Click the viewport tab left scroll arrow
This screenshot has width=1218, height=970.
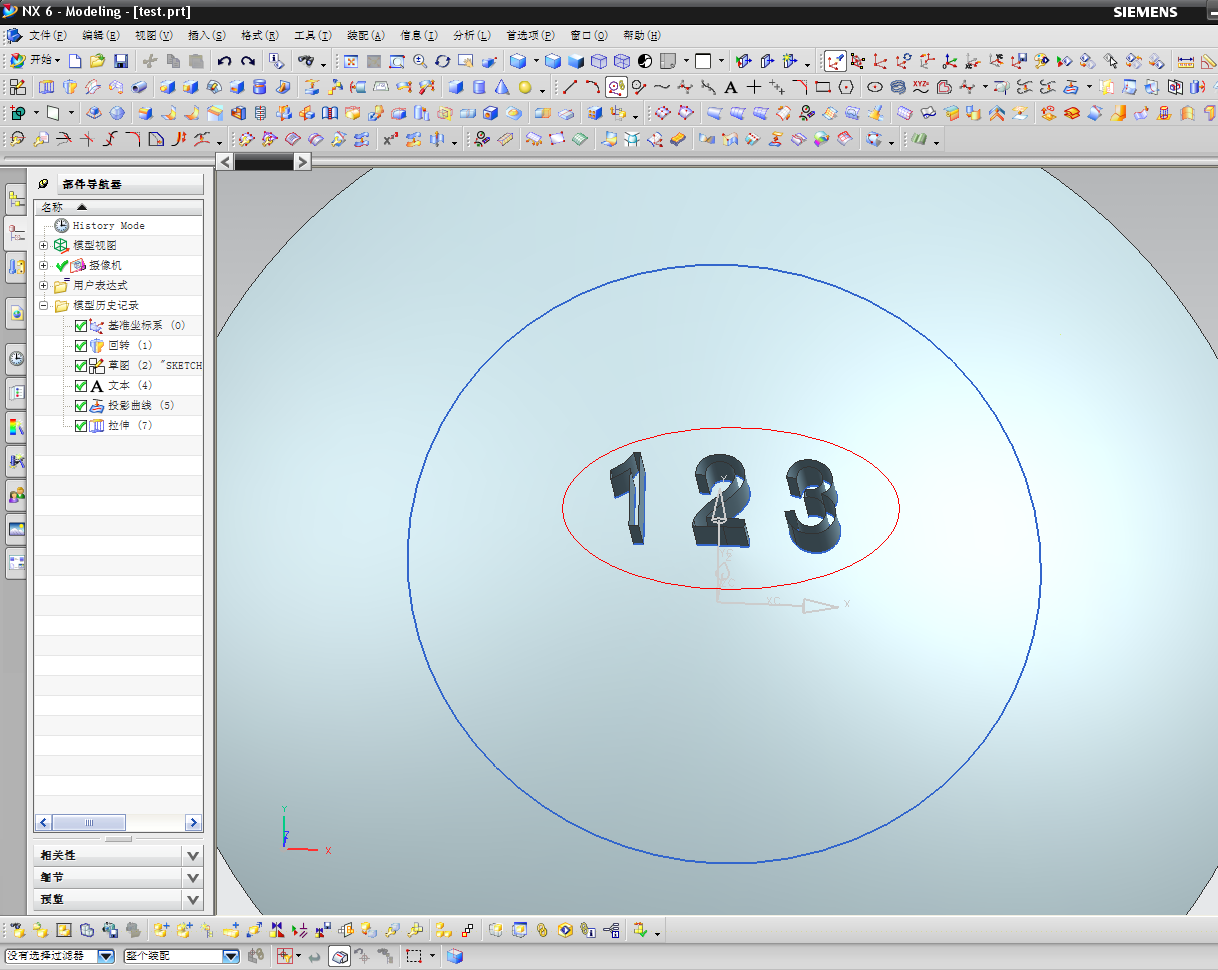pos(225,161)
